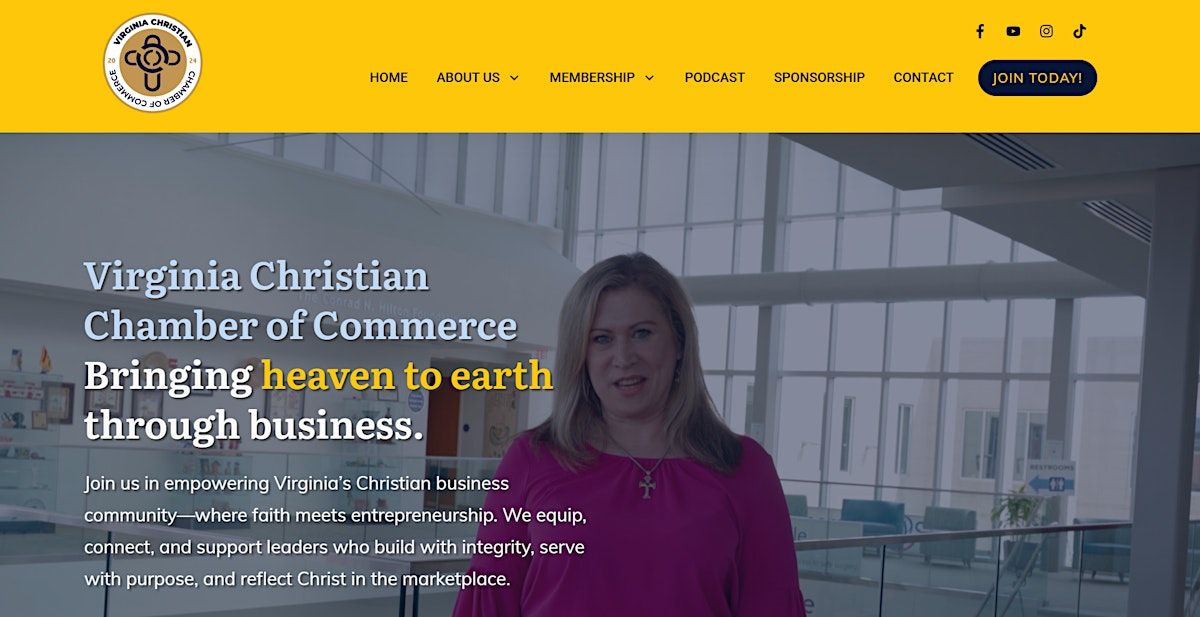The width and height of the screenshot is (1200, 617).
Task: Expand the Membership chevron arrow
Action: coord(649,78)
